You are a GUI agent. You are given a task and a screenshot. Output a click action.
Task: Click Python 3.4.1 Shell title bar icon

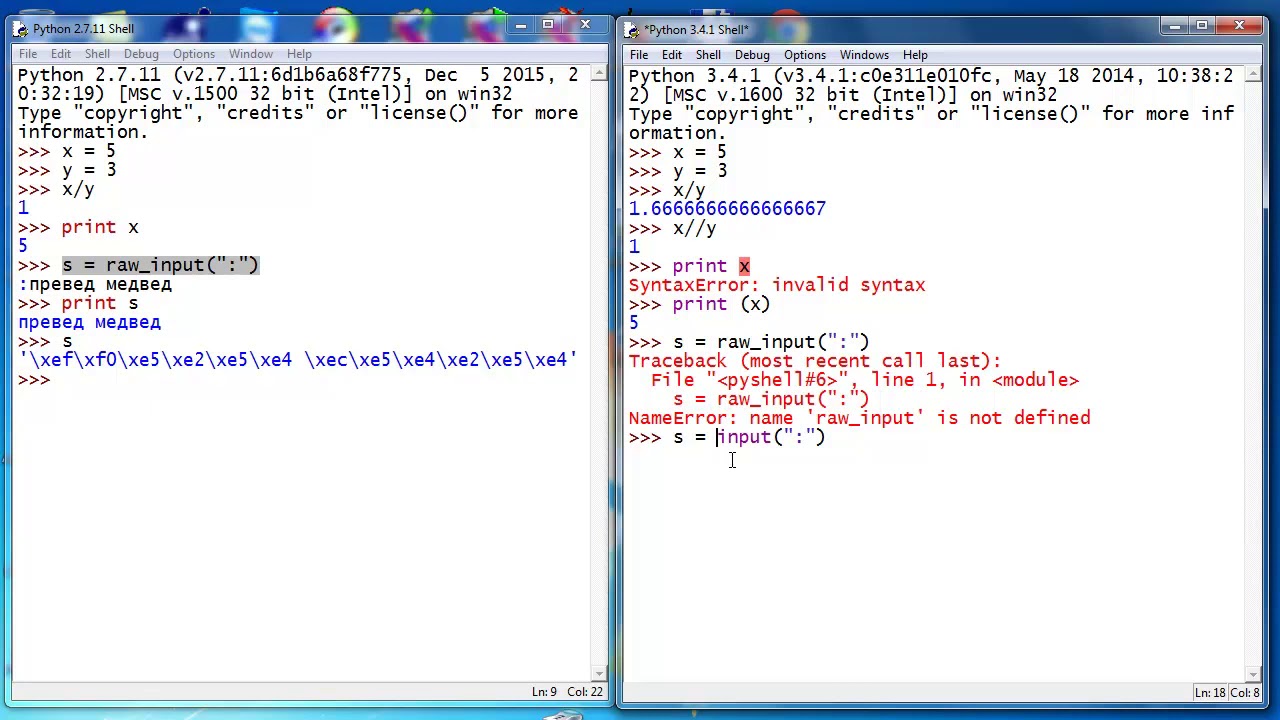point(633,30)
